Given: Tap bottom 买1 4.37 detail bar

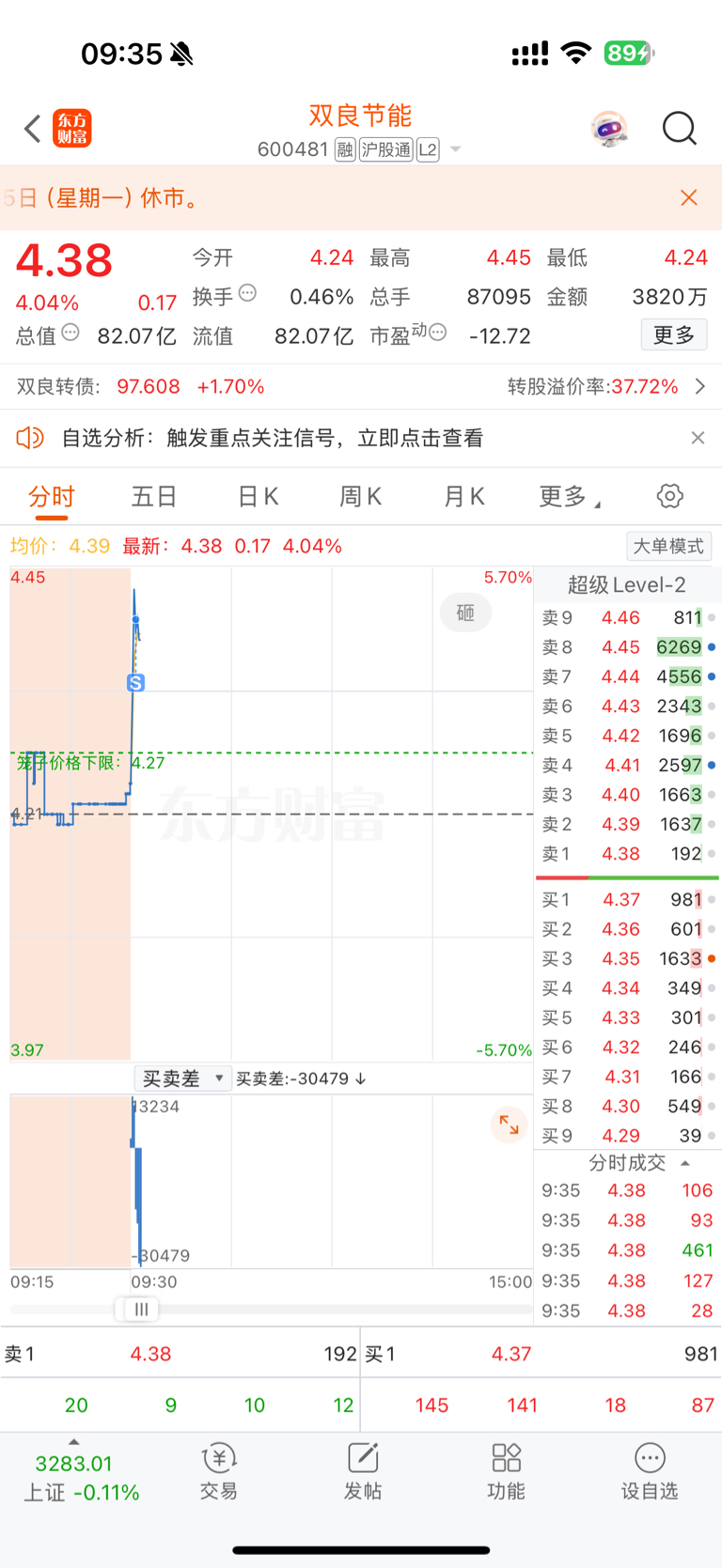Looking at the screenshot, I should point(541,1354).
